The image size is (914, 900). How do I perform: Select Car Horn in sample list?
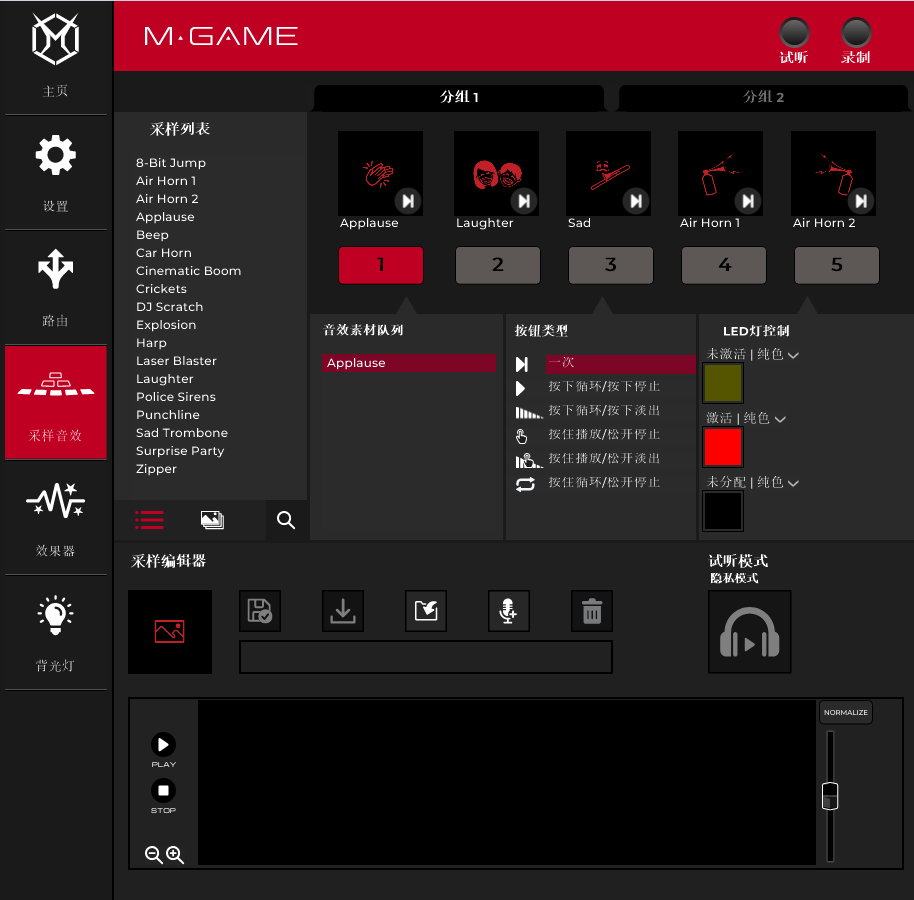coord(164,253)
